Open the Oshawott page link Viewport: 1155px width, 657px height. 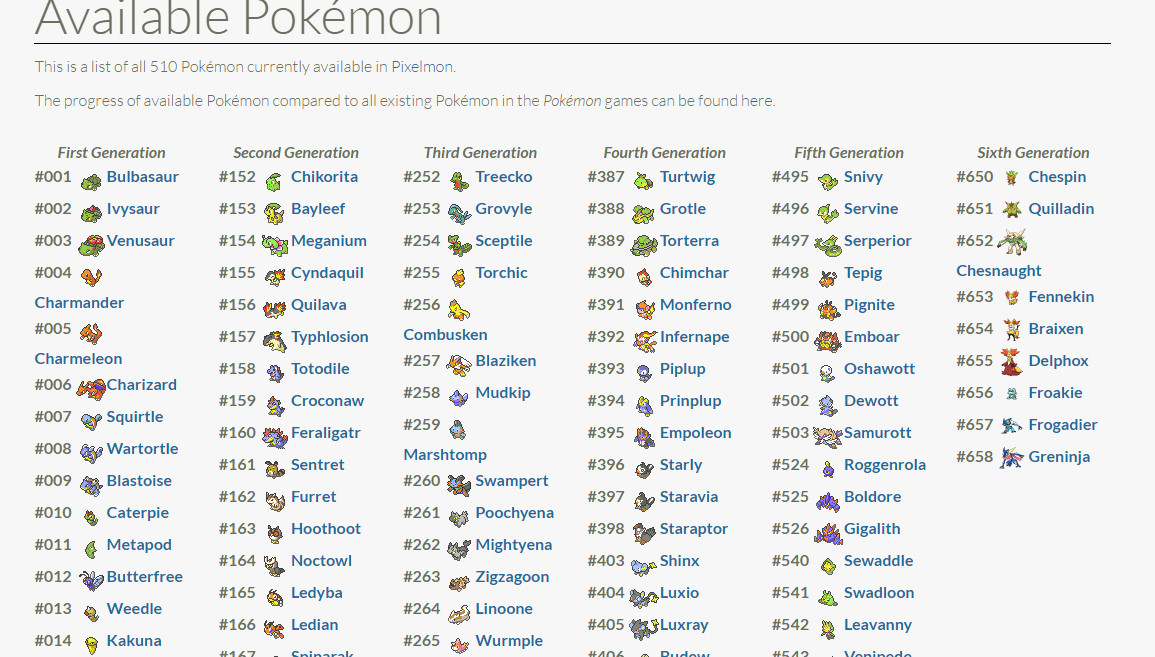(x=879, y=368)
